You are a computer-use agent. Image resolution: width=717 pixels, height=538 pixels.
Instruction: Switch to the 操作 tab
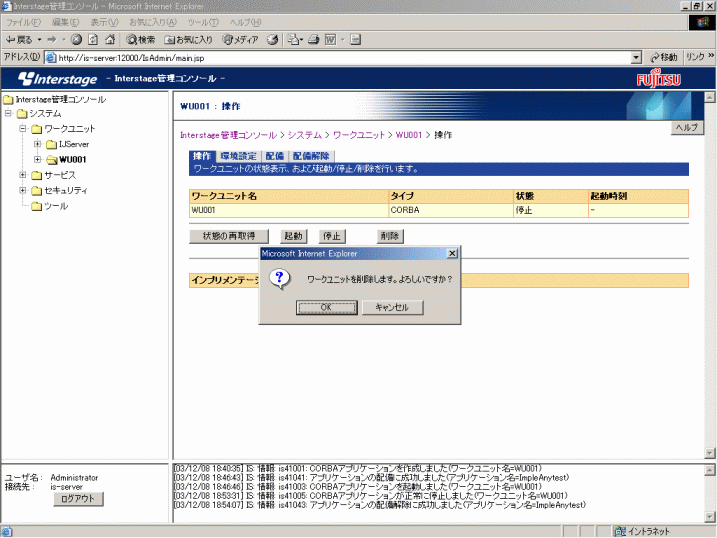(202, 156)
